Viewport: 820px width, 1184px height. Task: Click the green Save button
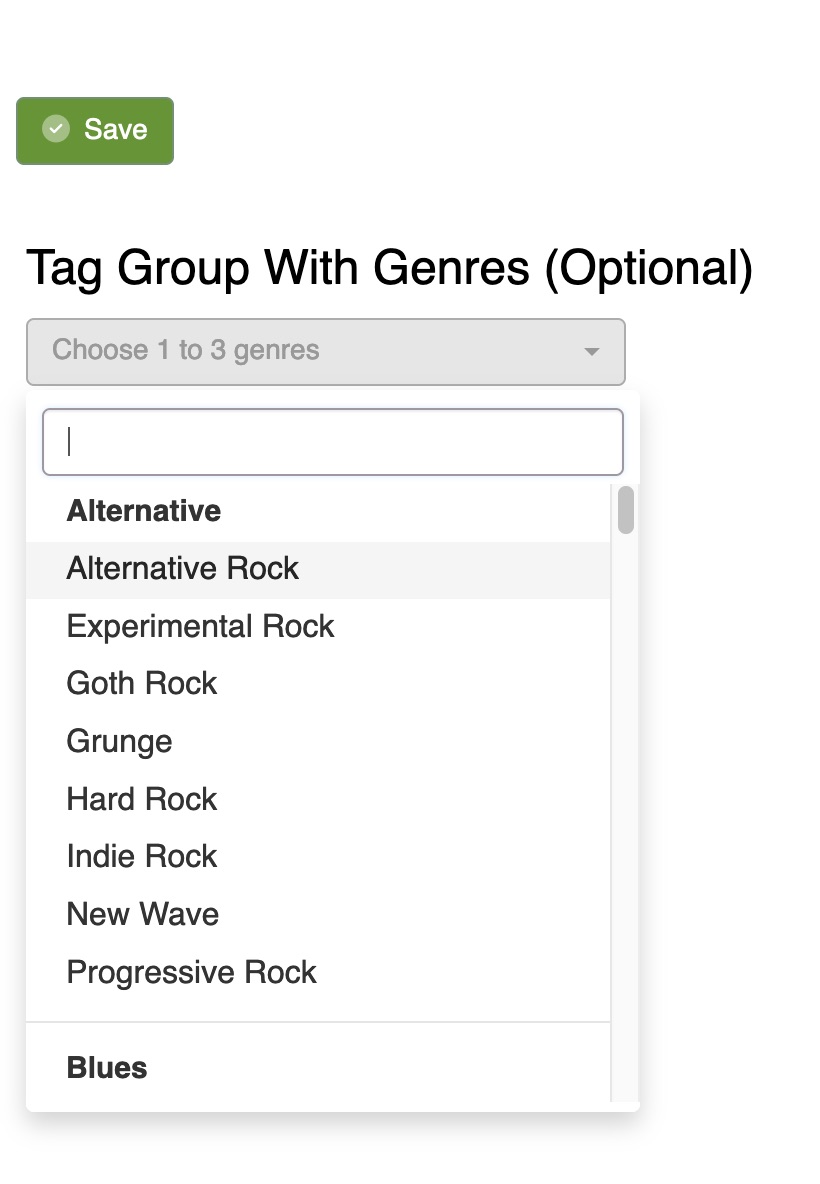[95, 130]
